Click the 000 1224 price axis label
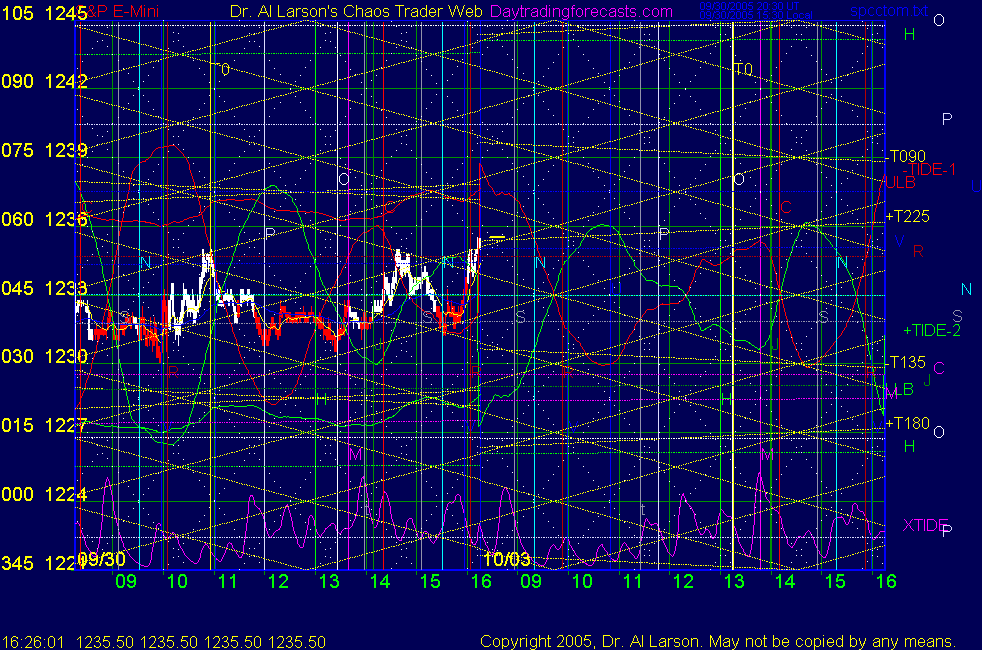The height and width of the screenshot is (650, 982). (44, 494)
